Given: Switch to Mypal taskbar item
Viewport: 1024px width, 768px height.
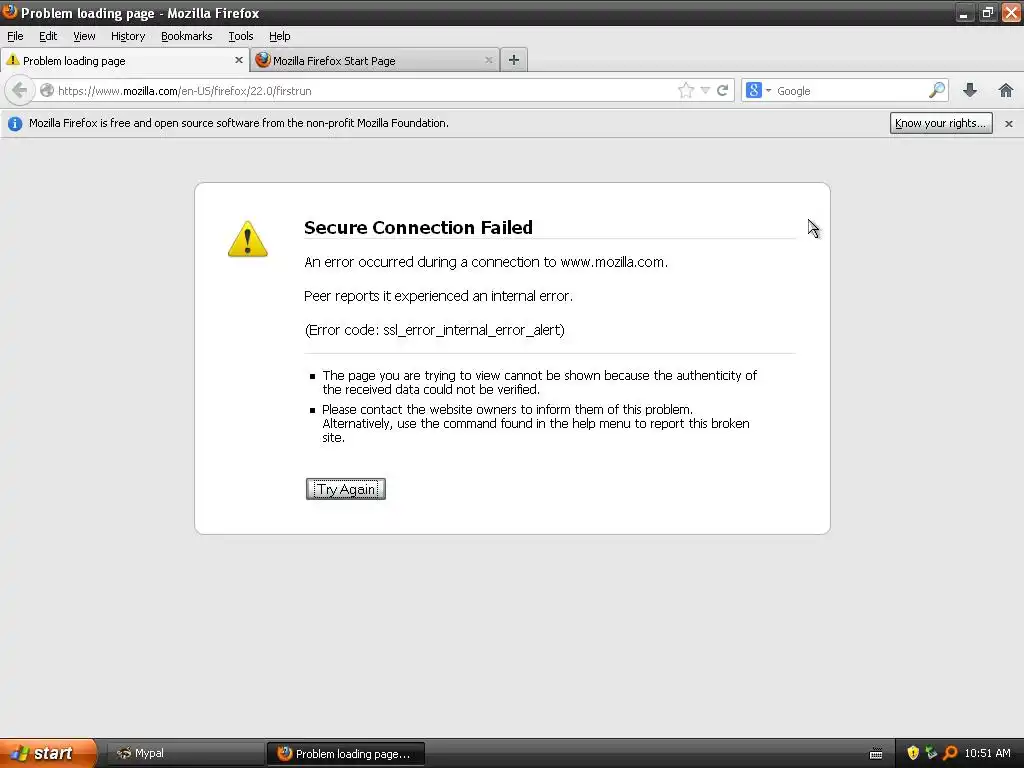Looking at the screenshot, I should click(184, 753).
